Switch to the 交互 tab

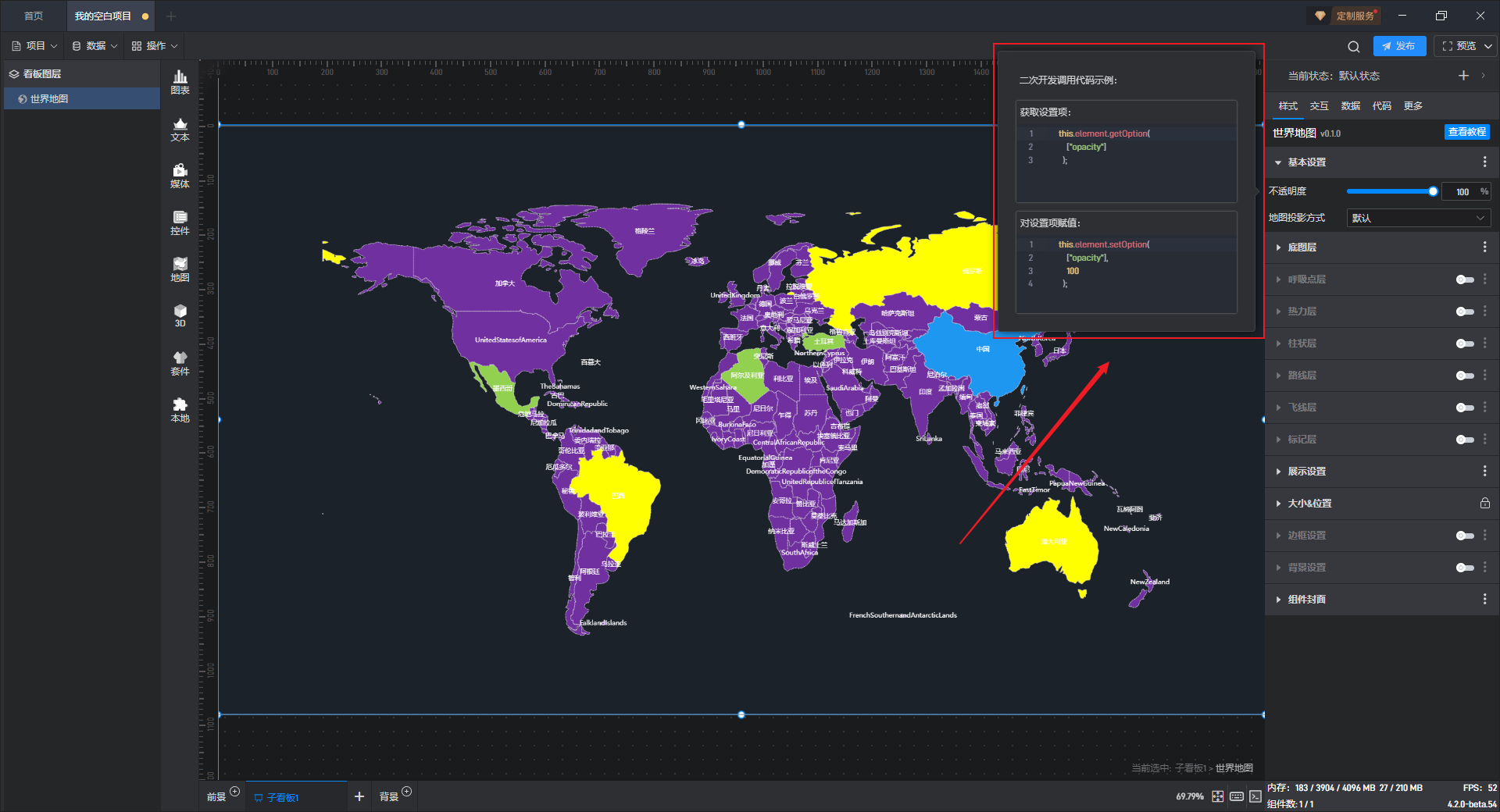(1319, 106)
